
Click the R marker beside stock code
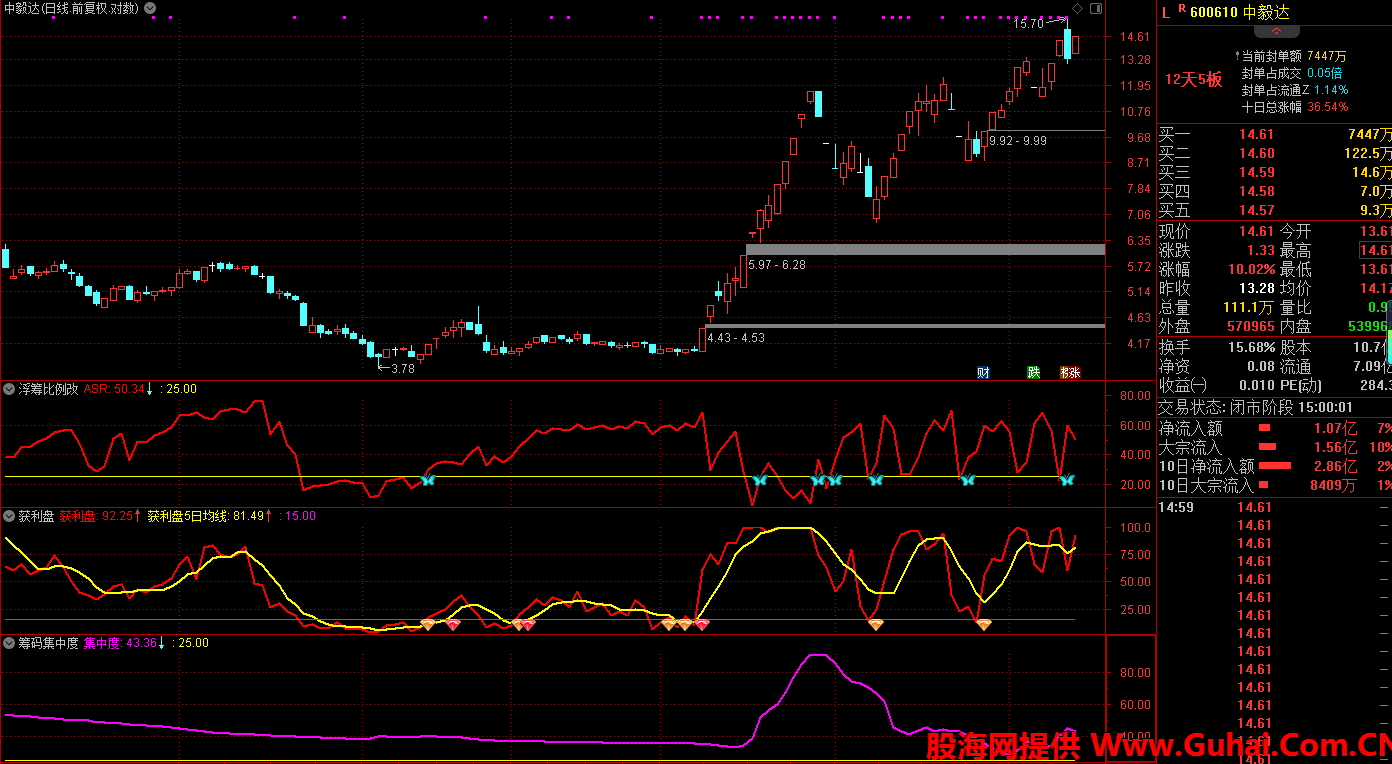[x=1181, y=9]
